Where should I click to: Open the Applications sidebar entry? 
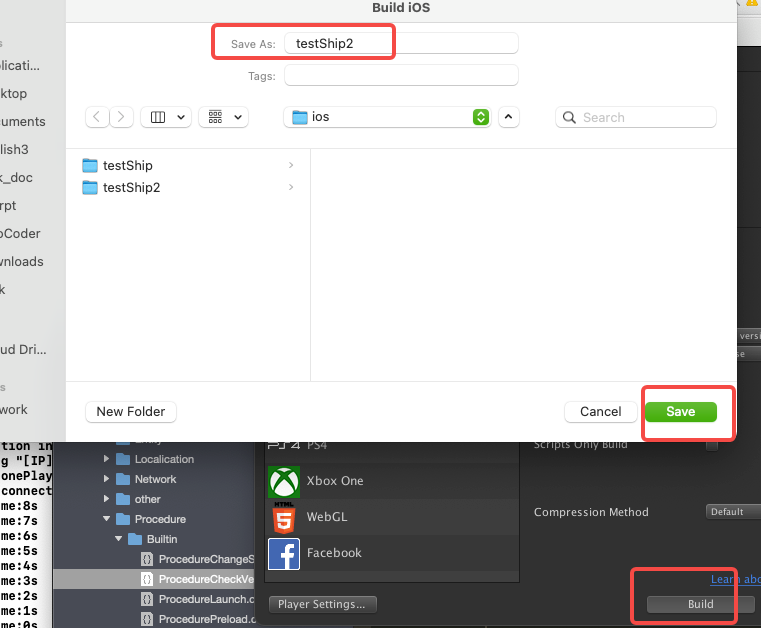coord(20,66)
